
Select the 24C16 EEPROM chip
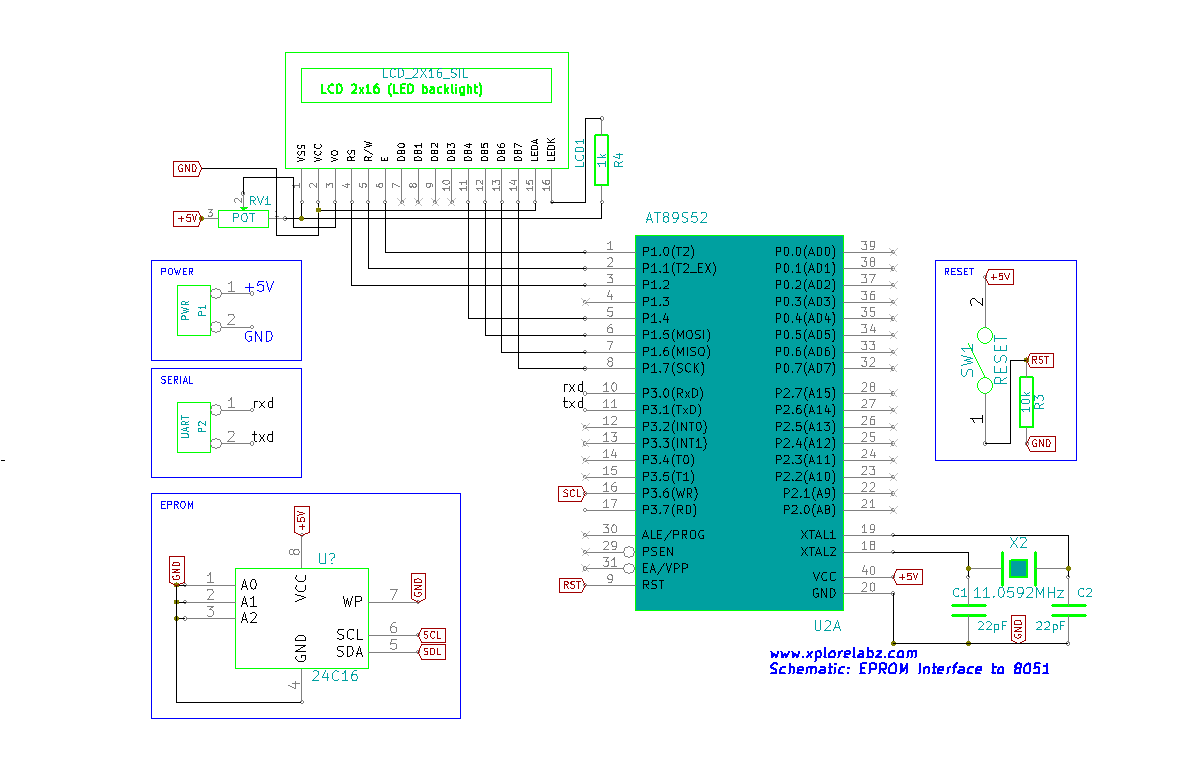[x=302, y=618]
